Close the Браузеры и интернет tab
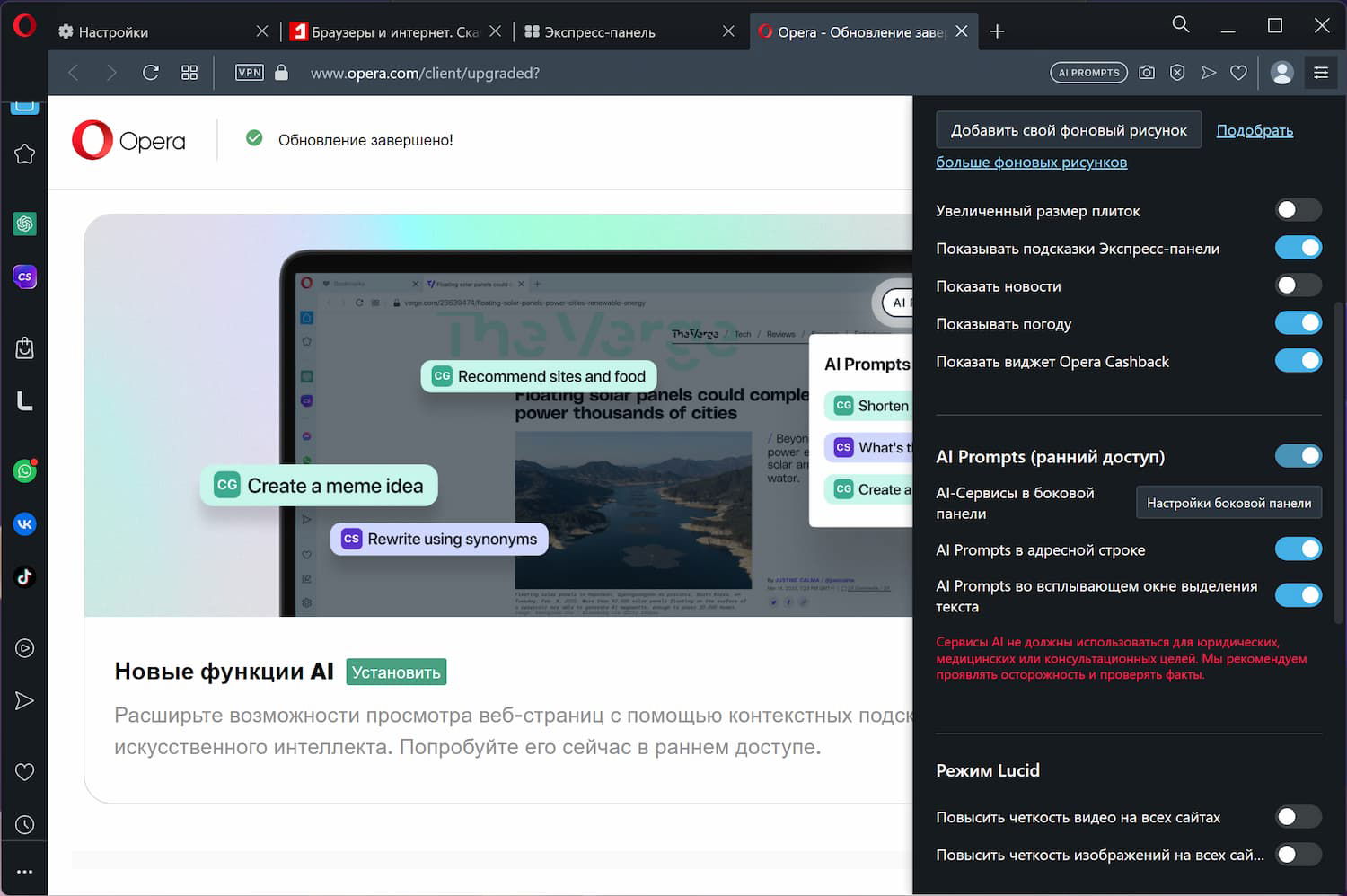 pyautogui.click(x=496, y=31)
